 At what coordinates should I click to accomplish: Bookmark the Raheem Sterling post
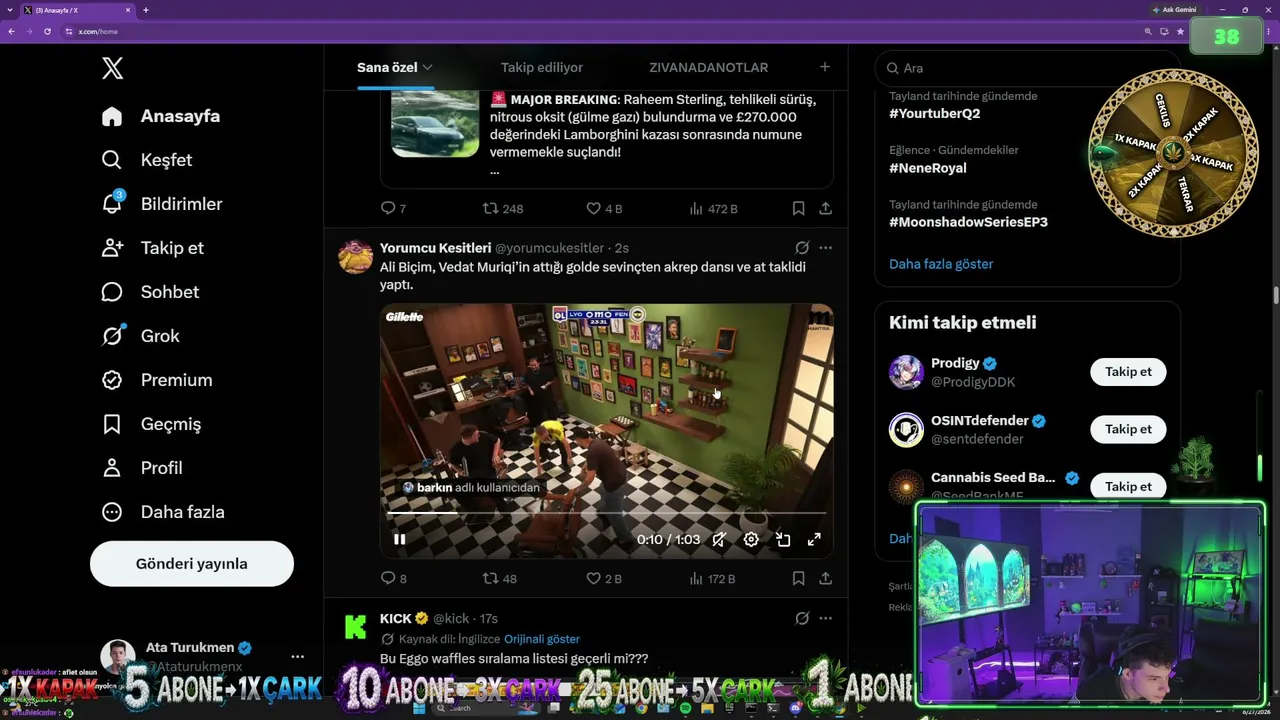798,208
